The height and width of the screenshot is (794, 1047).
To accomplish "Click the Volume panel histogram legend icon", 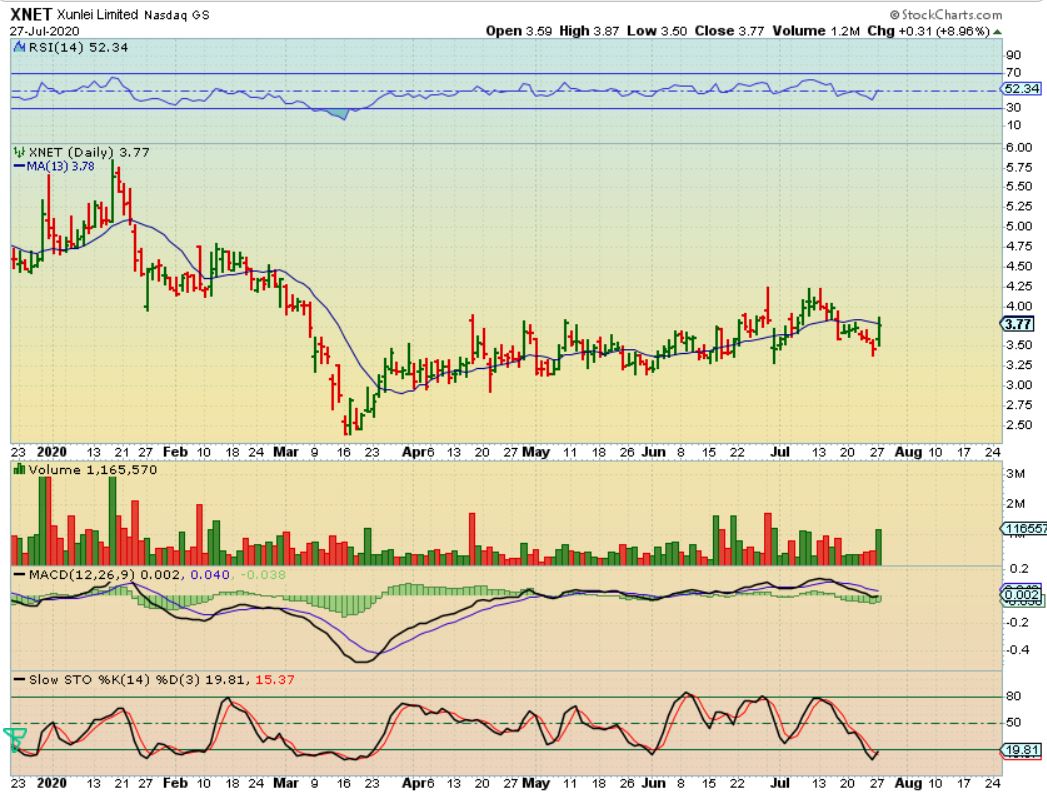I will tap(17, 468).
